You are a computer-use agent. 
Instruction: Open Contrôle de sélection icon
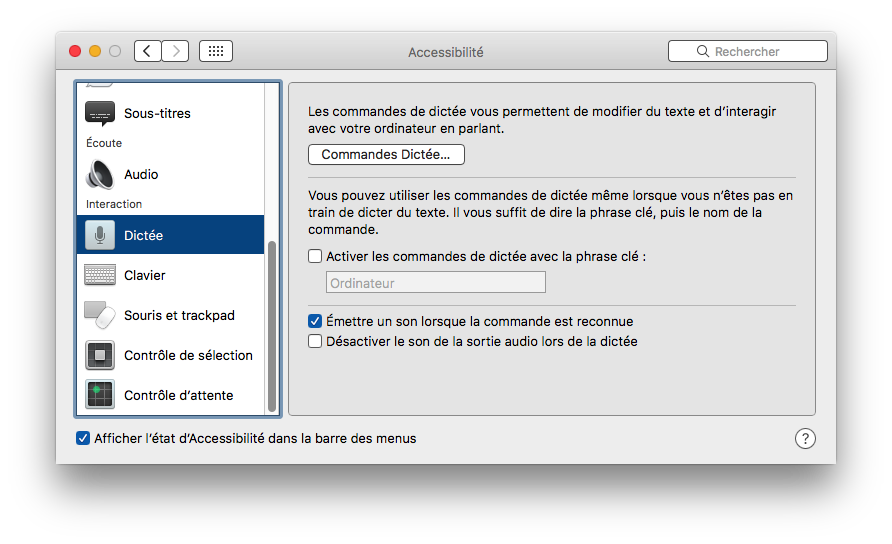(100, 355)
